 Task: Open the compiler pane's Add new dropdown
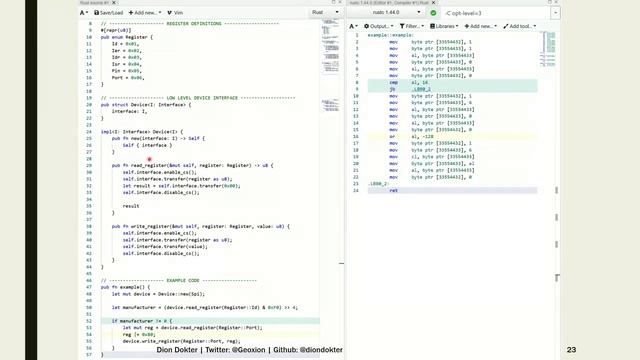pyautogui.click(x=481, y=26)
